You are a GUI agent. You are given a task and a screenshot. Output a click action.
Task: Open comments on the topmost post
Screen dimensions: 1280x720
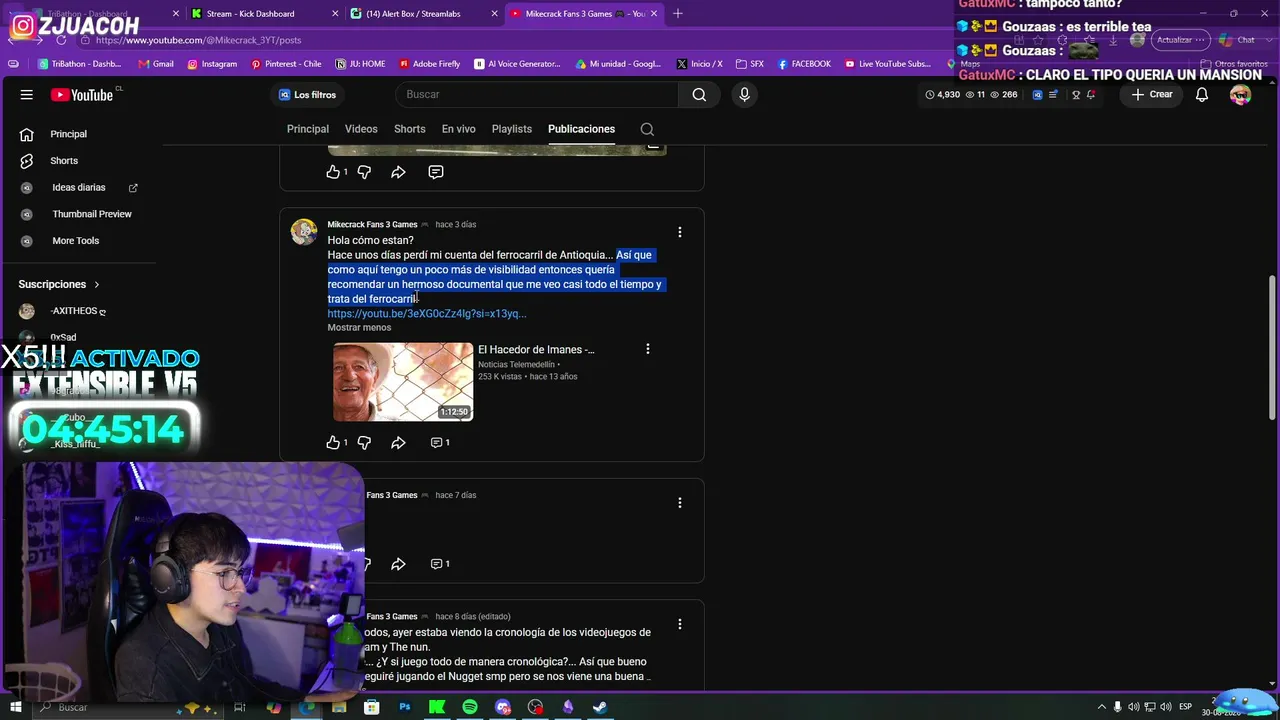[x=436, y=172]
